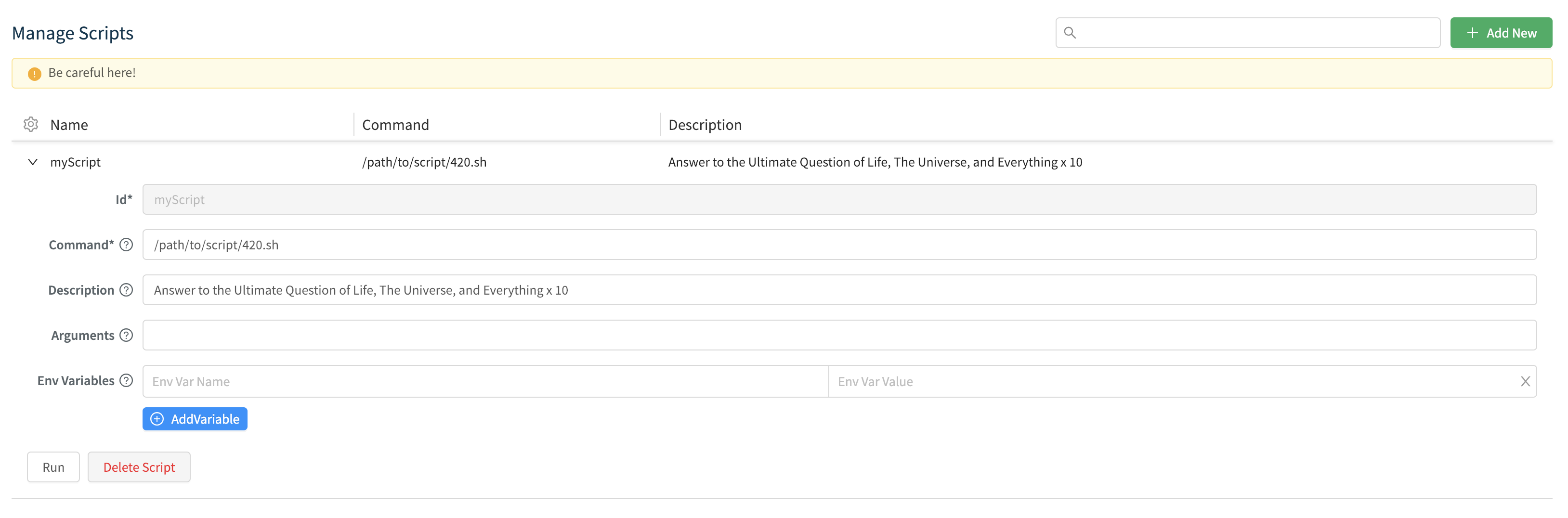Open the script settings gear icon
1568x518 pixels.
coord(30,124)
